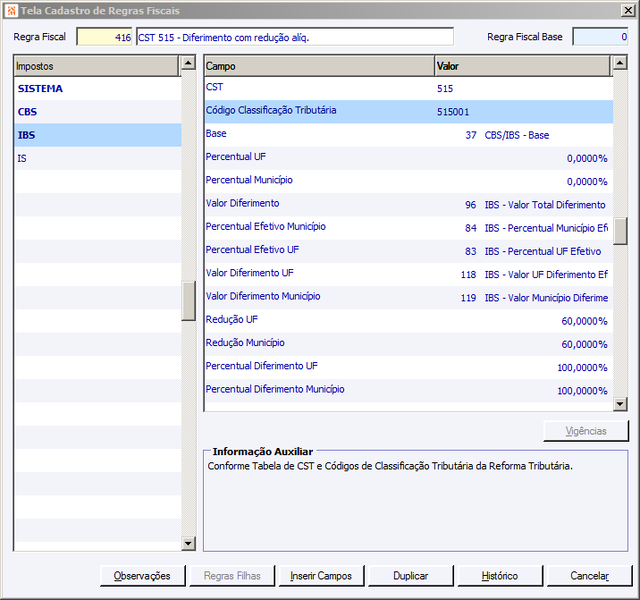Click the Impostos list scroll down arrow

188,543
